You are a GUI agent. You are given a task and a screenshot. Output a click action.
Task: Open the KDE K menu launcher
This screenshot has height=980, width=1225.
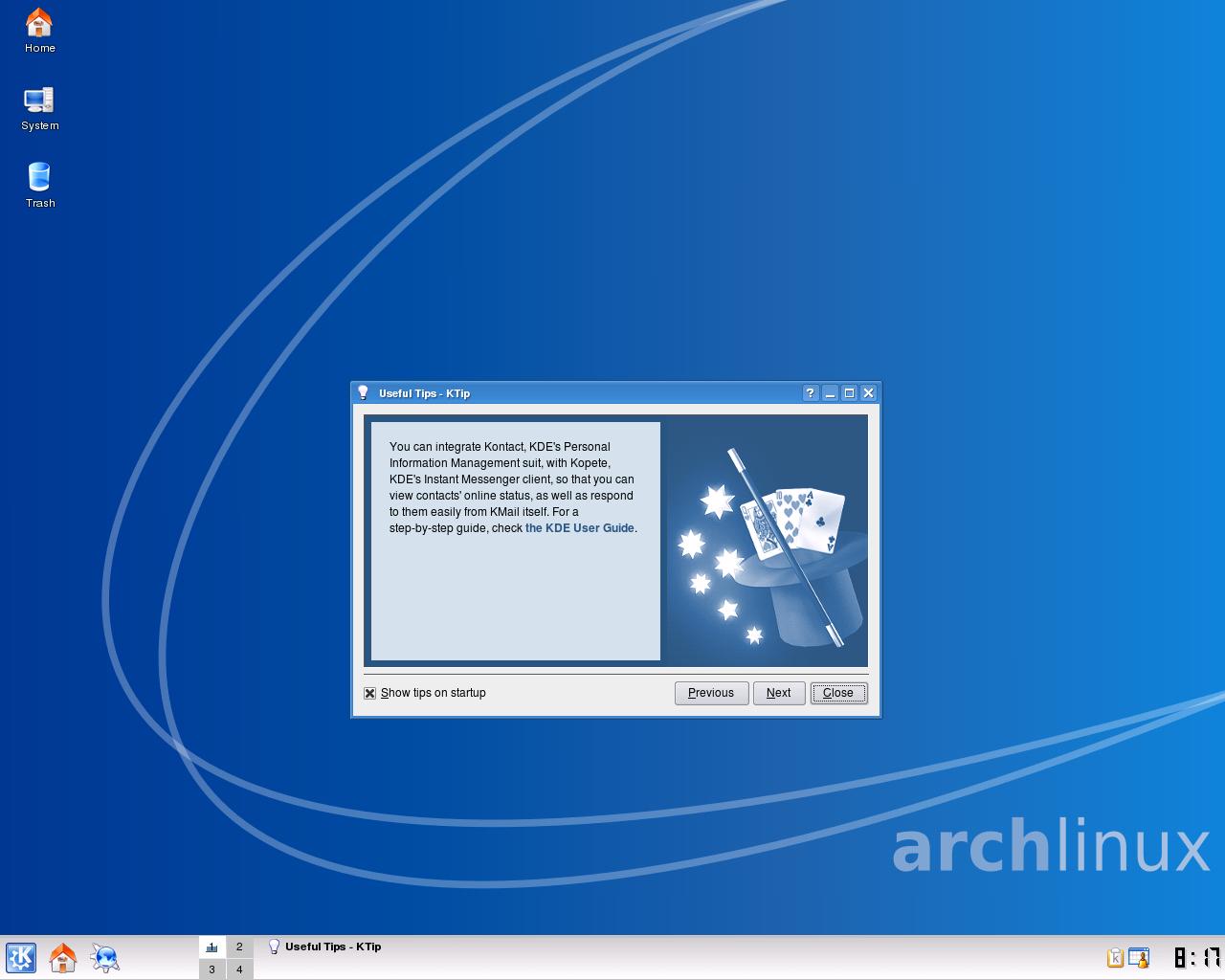(x=21, y=958)
